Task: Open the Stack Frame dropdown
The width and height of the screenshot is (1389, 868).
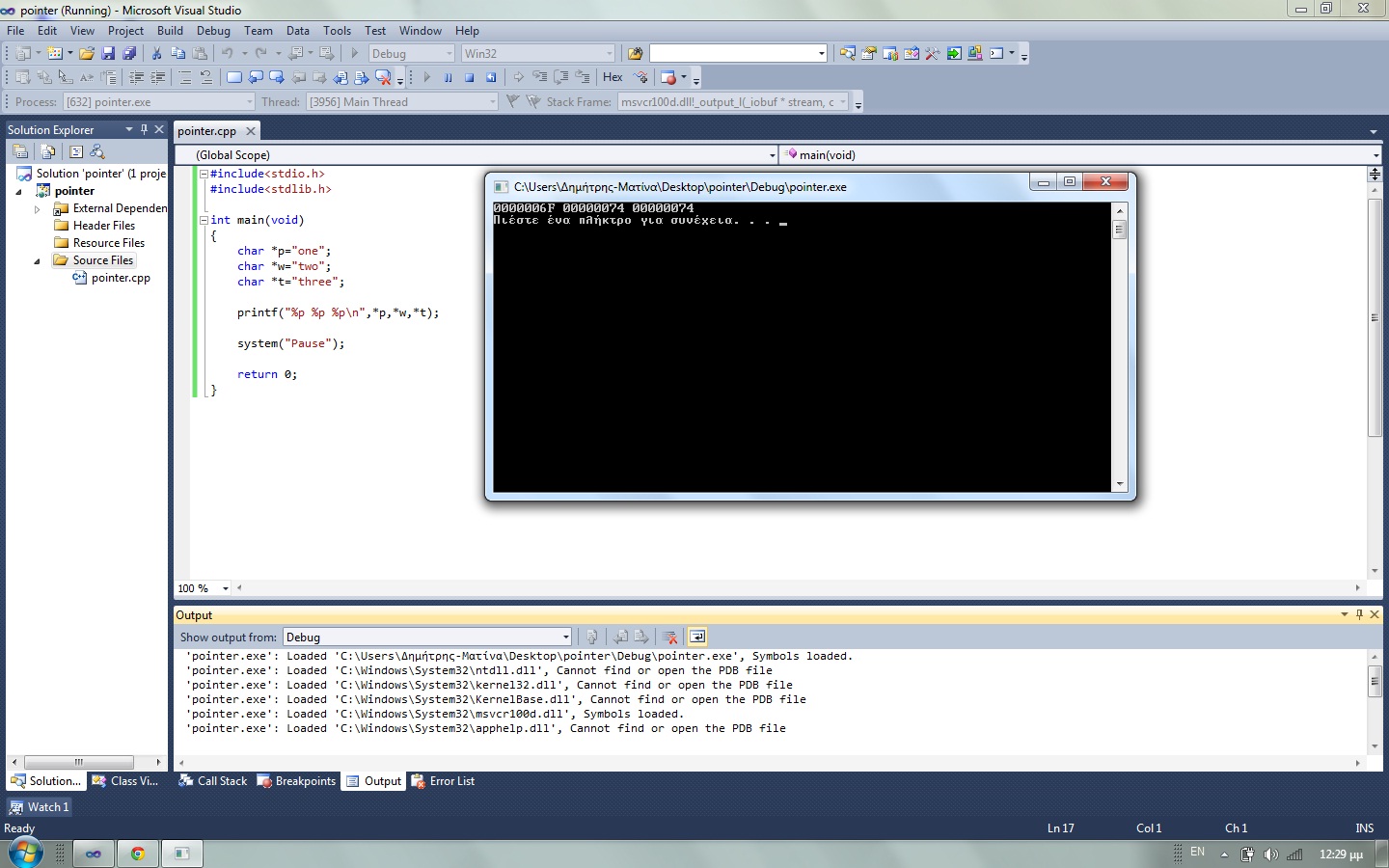Action: coord(733,102)
